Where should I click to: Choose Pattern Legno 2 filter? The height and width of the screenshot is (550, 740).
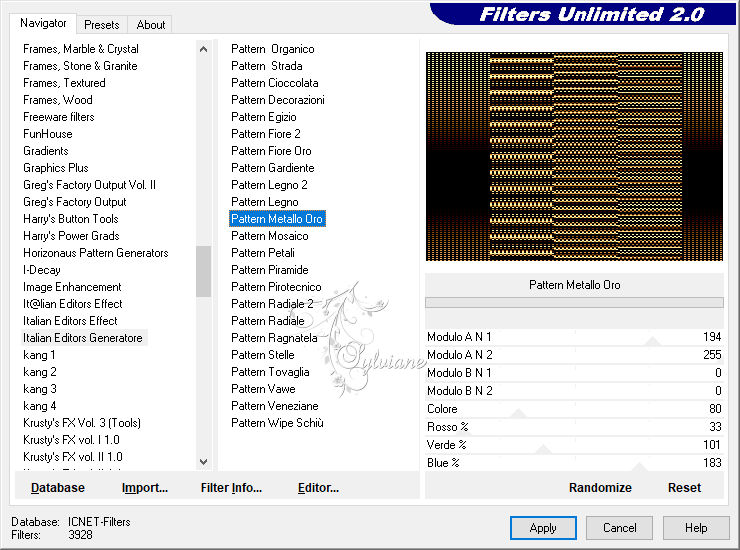(x=269, y=185)
